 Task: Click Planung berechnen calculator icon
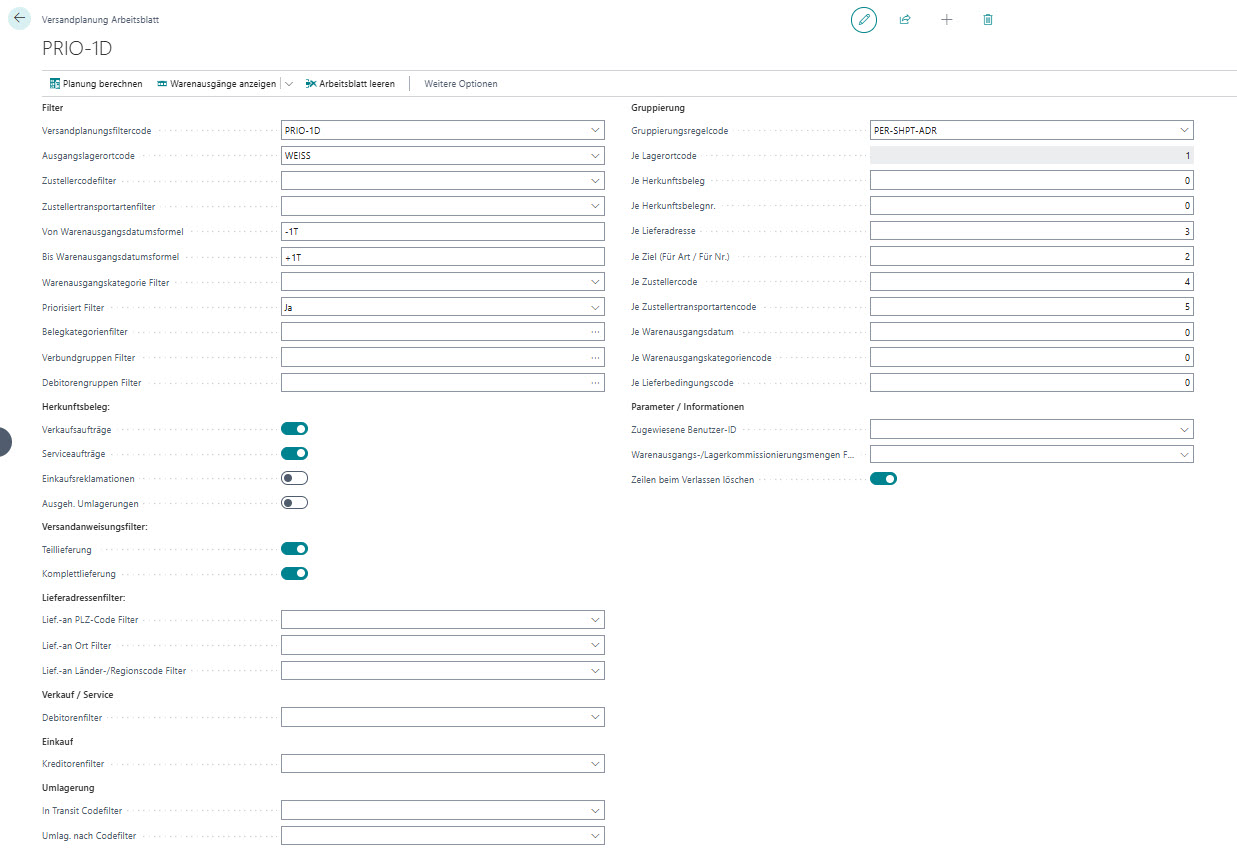55,84
